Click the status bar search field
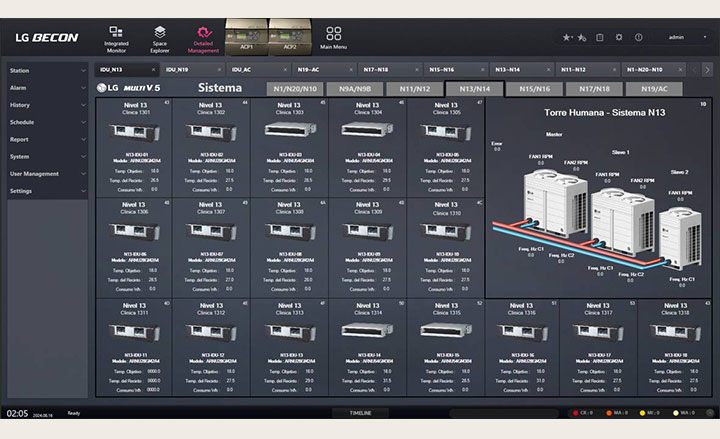This screenshot has height=439, width=720. click(x=504, y=413)
